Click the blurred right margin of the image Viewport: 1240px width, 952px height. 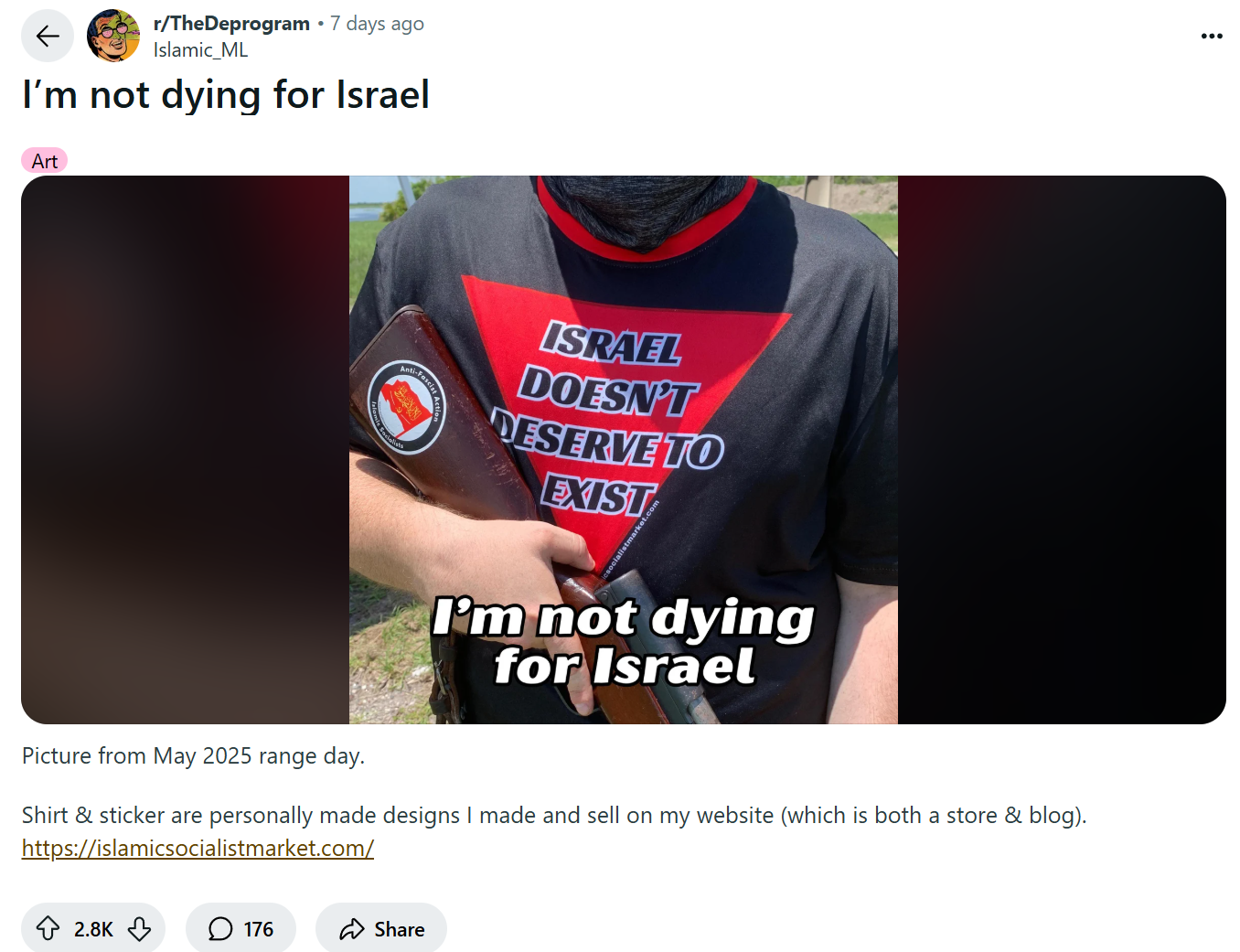tap(1062, 450)
